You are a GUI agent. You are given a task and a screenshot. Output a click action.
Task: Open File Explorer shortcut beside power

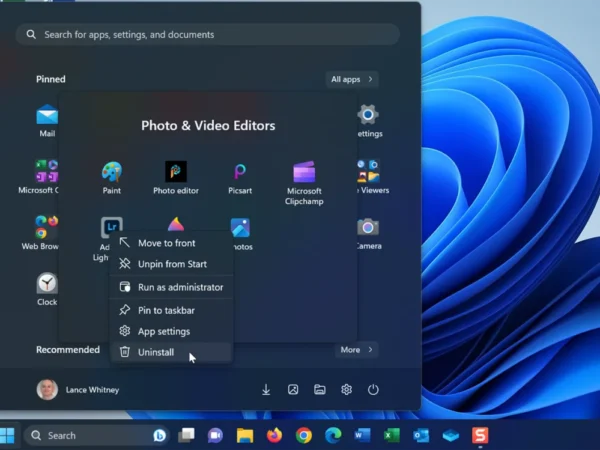(320, 390)
